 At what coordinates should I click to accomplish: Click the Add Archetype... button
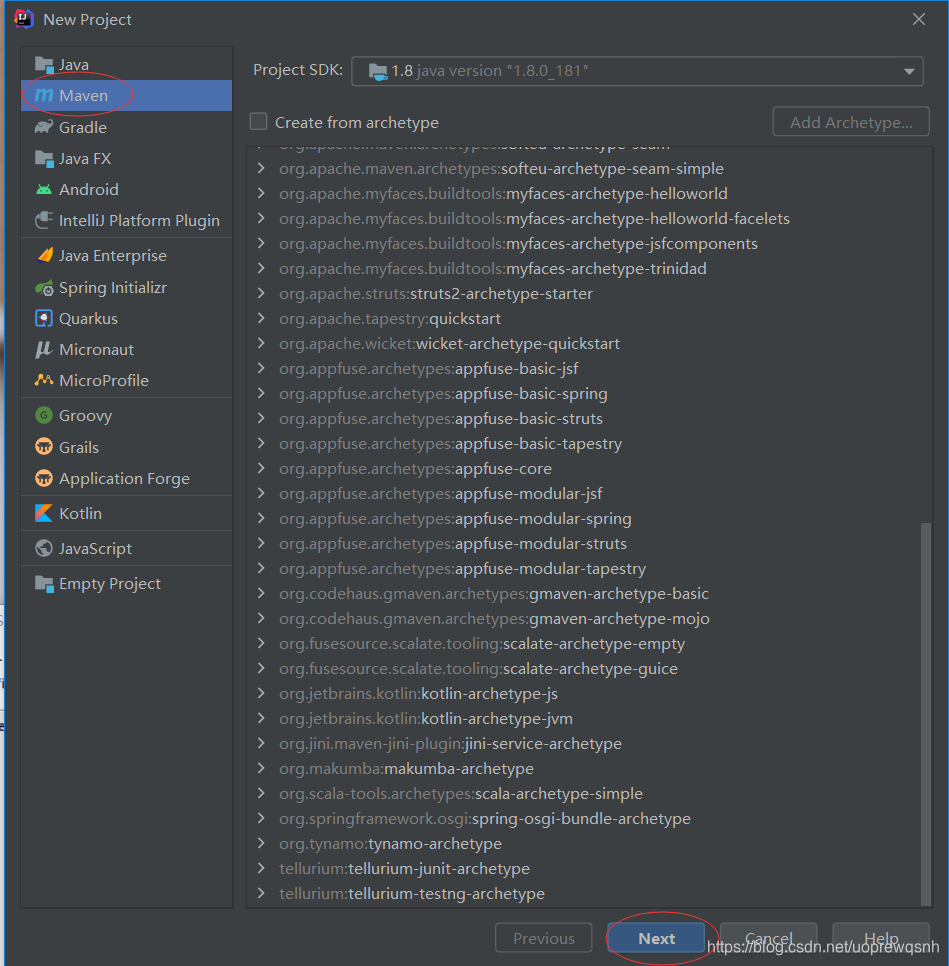pos(851,122)
